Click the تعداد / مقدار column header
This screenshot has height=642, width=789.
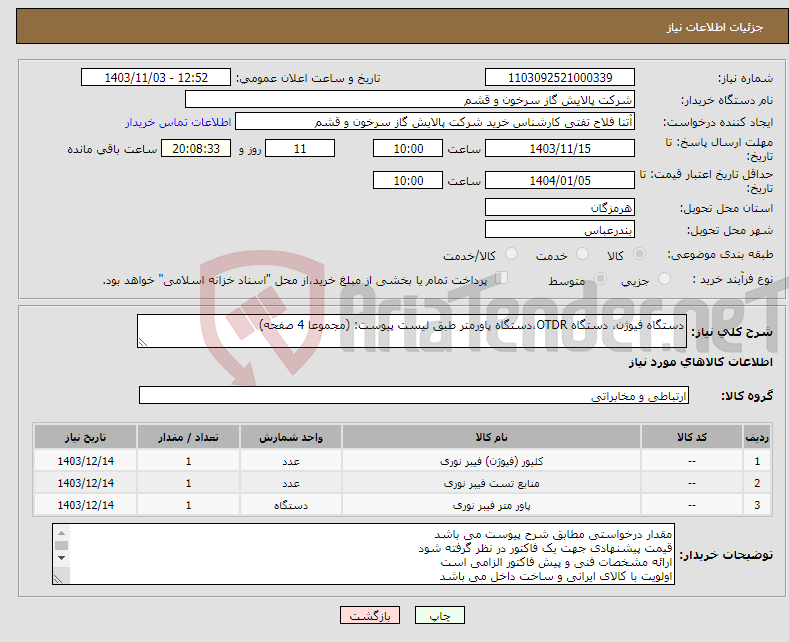coord(188,437)
